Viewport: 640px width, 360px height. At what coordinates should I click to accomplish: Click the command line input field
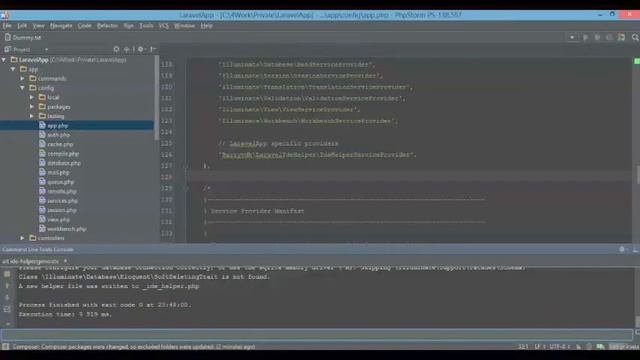(x=317, y=335)
